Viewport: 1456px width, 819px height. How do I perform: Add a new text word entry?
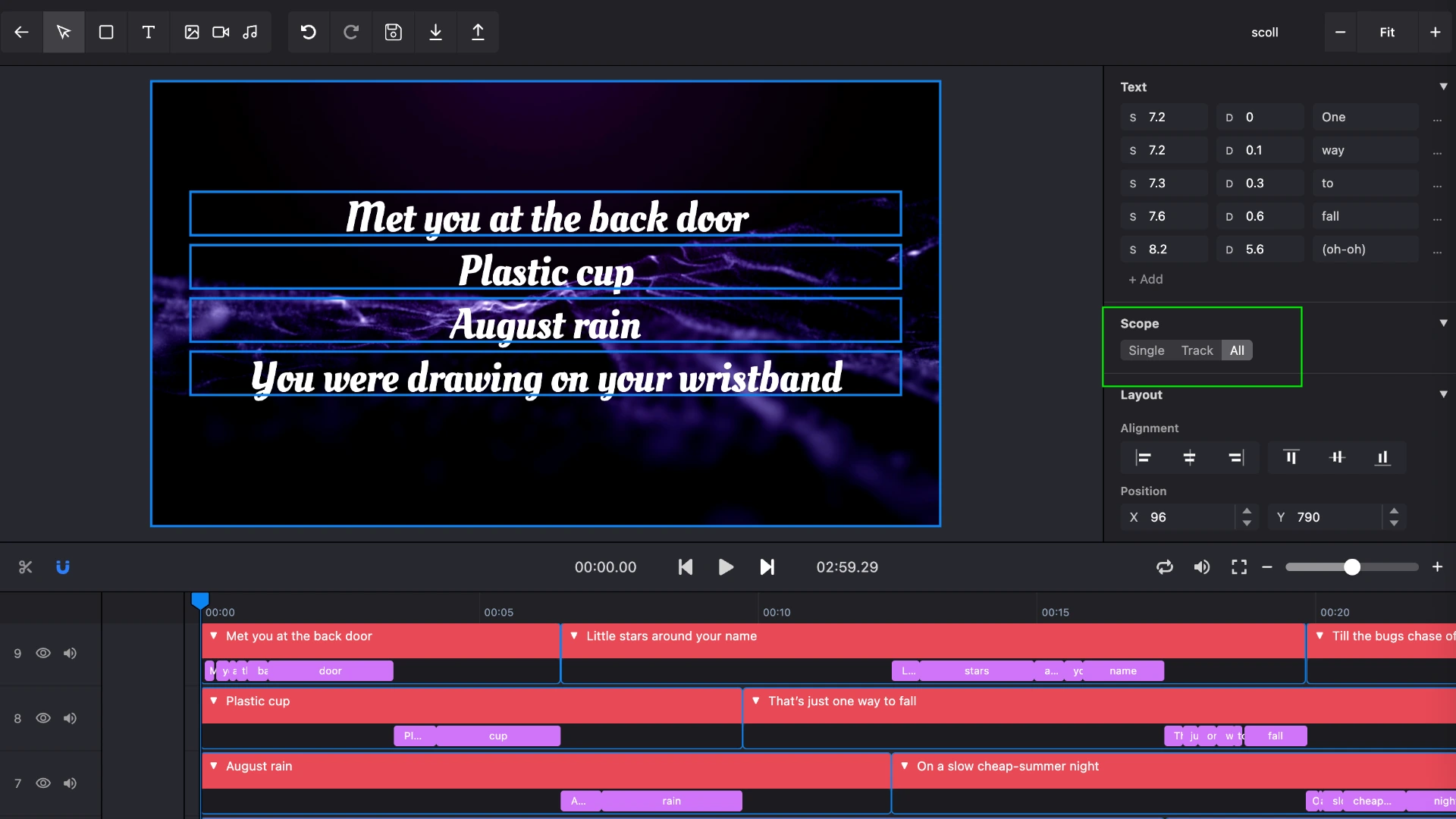1145,279
